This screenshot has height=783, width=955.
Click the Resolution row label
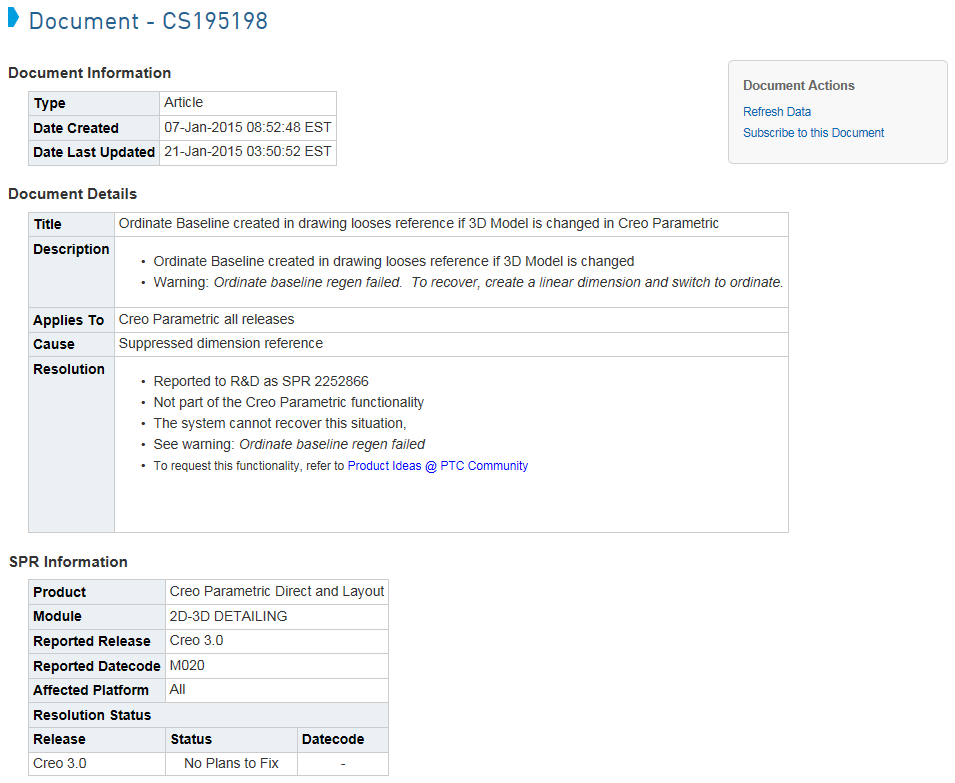pos(69,370)
